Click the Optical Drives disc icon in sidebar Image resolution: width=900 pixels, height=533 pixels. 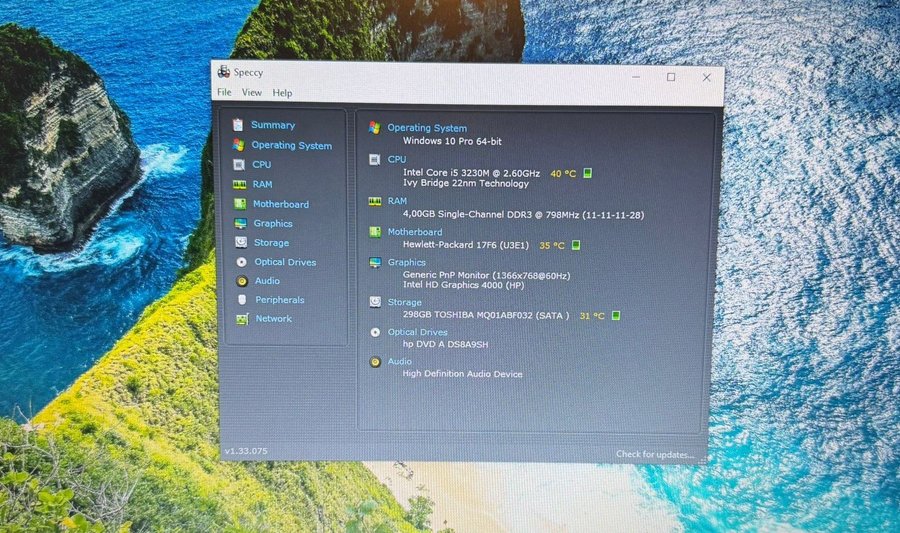242,262
